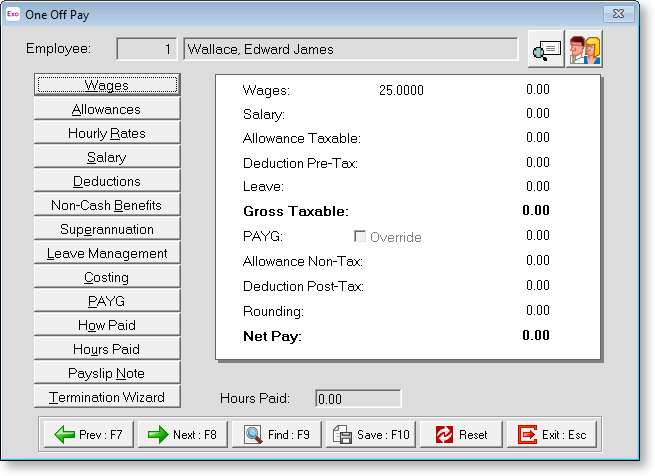Click the Hours Paid field
655x476 pixels.
click(357, 399)
